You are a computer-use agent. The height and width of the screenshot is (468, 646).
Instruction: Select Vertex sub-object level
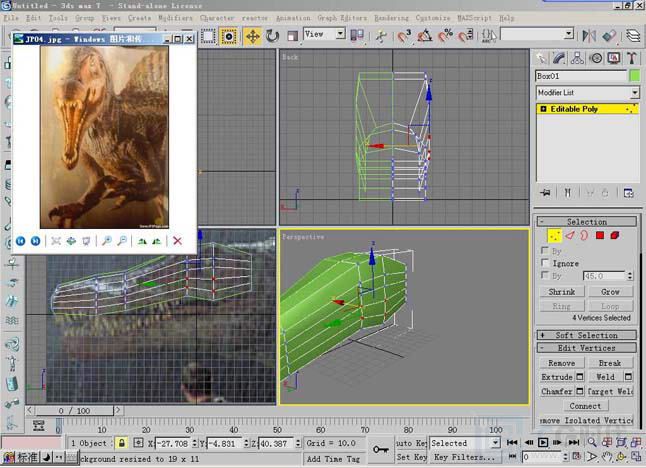tap(555, 236)
